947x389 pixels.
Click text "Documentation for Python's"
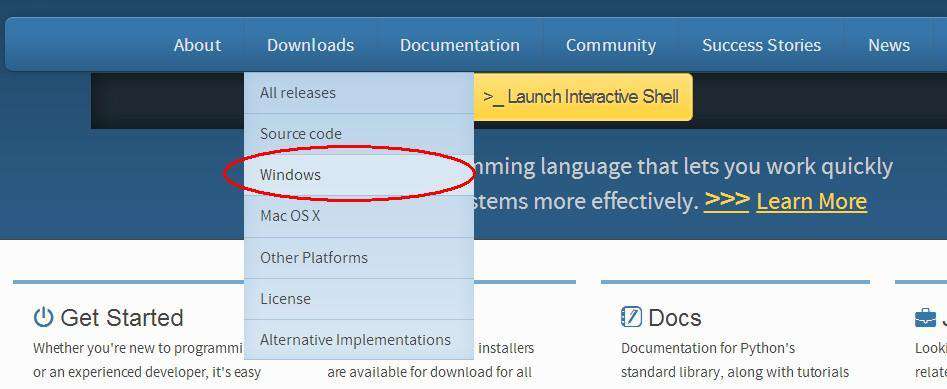(x=708, y=349)
